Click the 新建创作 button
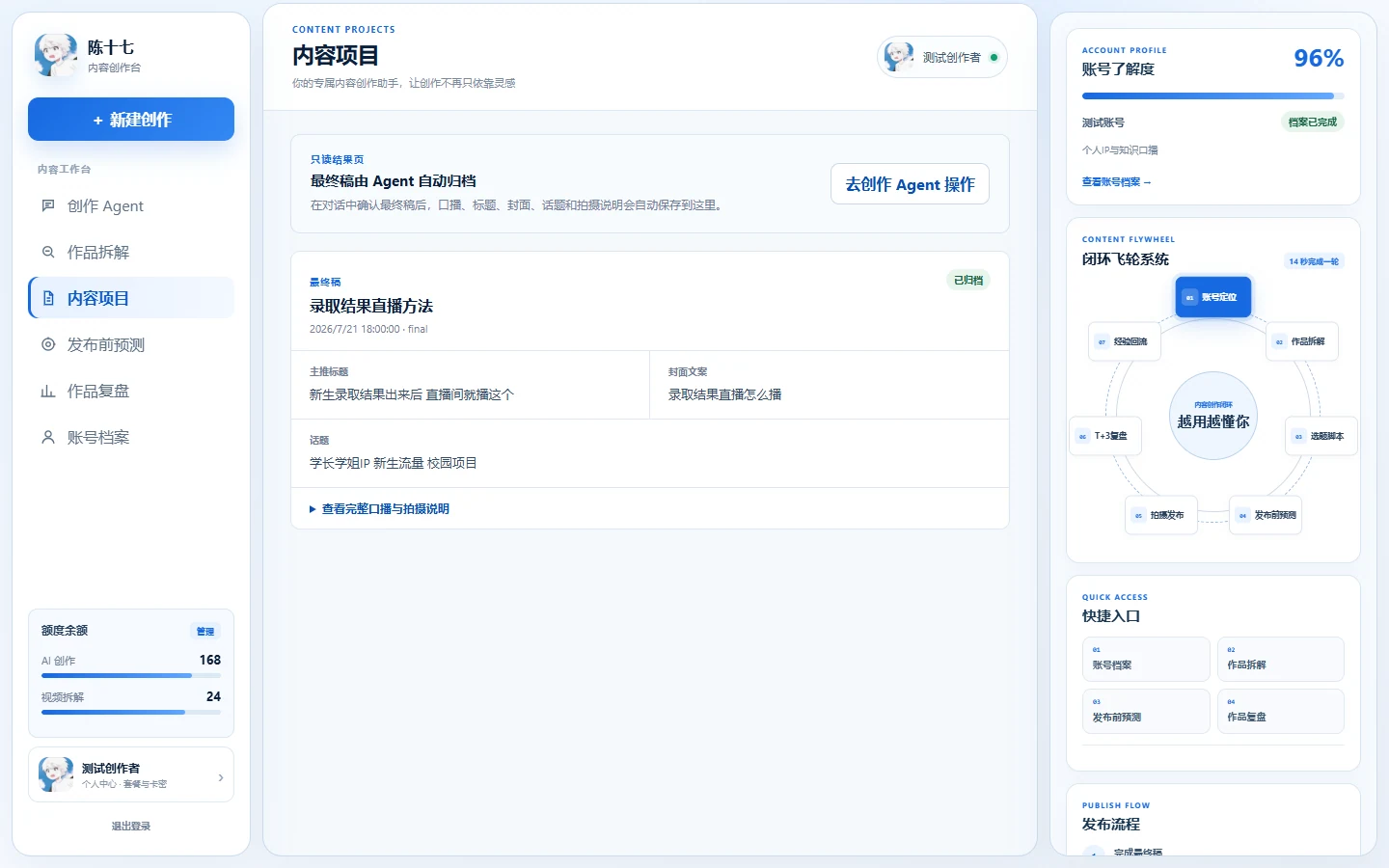The width and height of the screenshot is (1389, 868). click(x=131, y=120)
